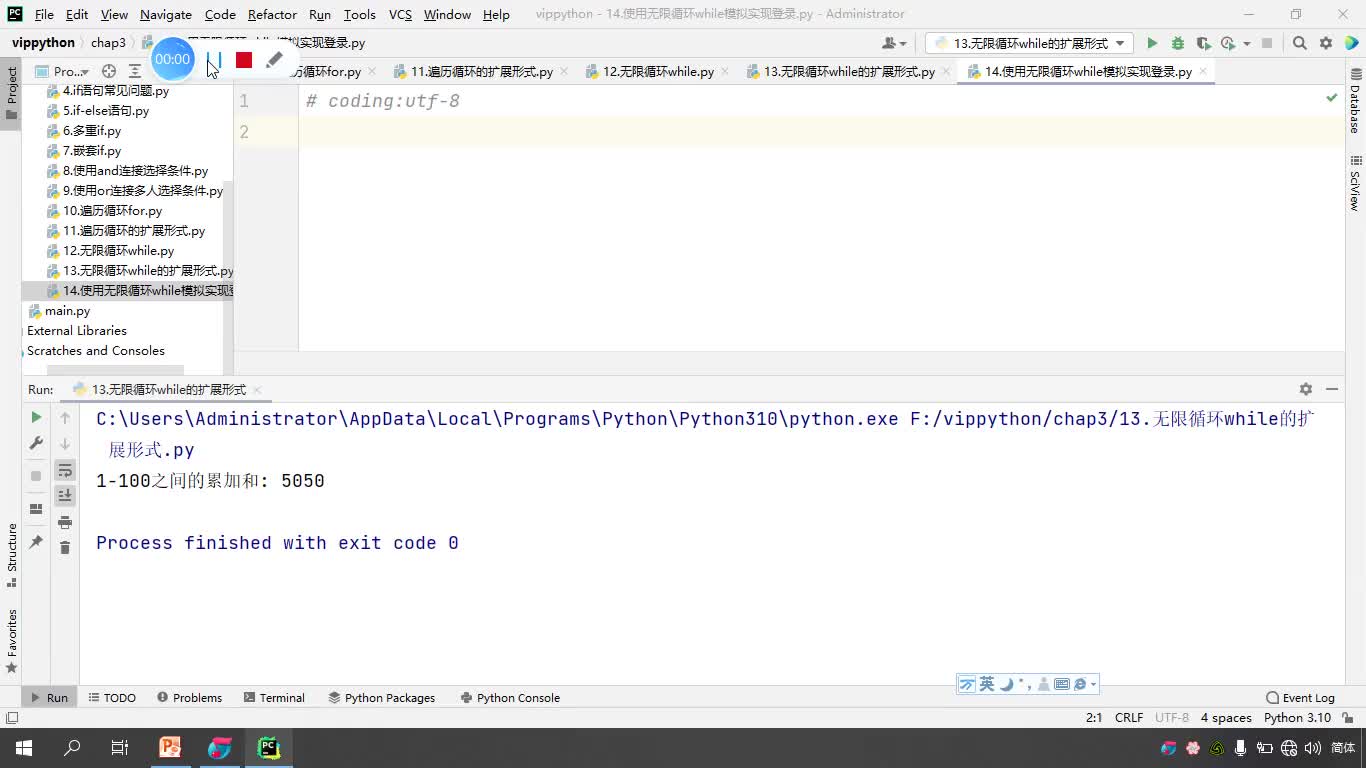This screenshot has height=768, width=1366.
Task: Hide the Run tool window
Action: (1332, 389)
